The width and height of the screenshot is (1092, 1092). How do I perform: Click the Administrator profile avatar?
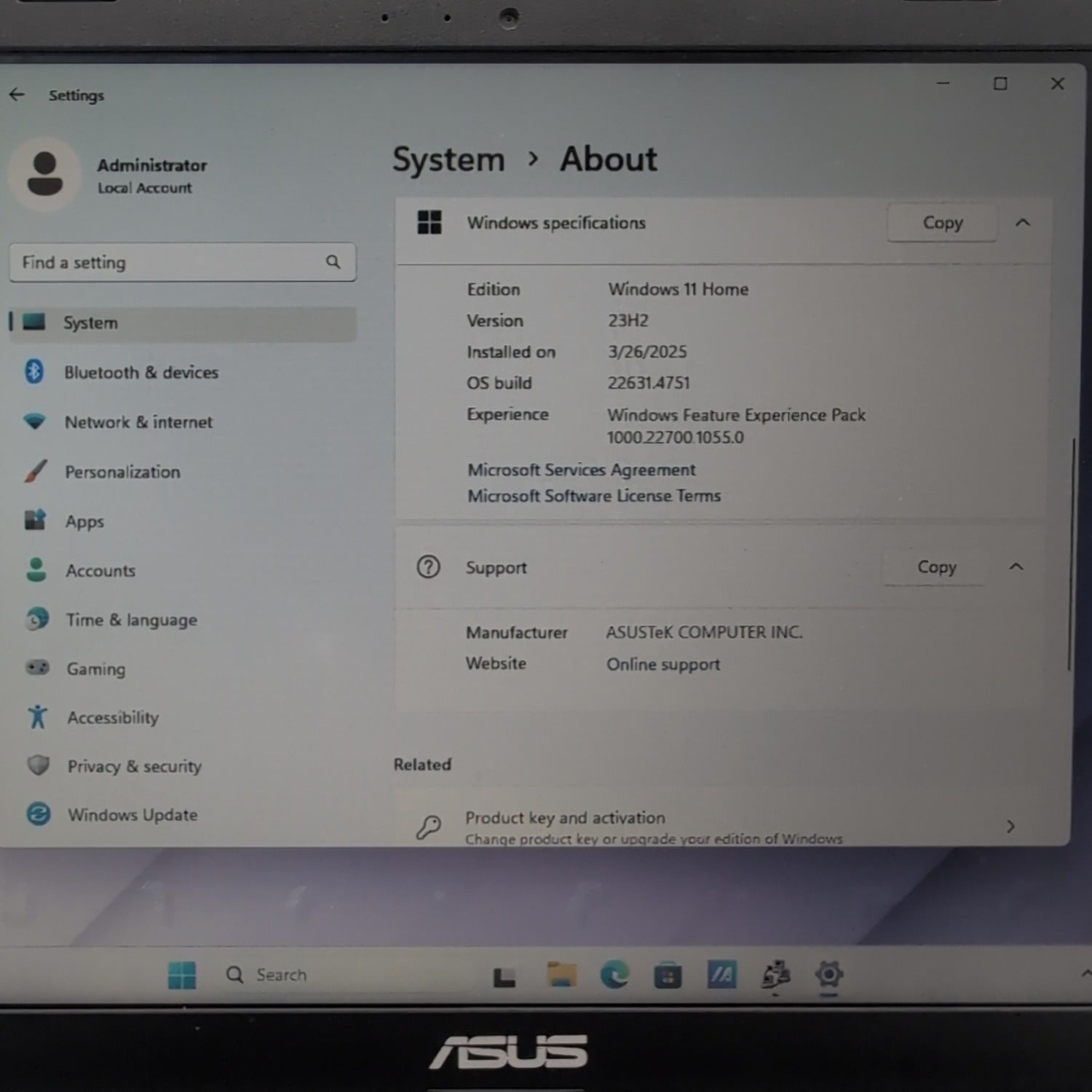[x=44, y=174]
